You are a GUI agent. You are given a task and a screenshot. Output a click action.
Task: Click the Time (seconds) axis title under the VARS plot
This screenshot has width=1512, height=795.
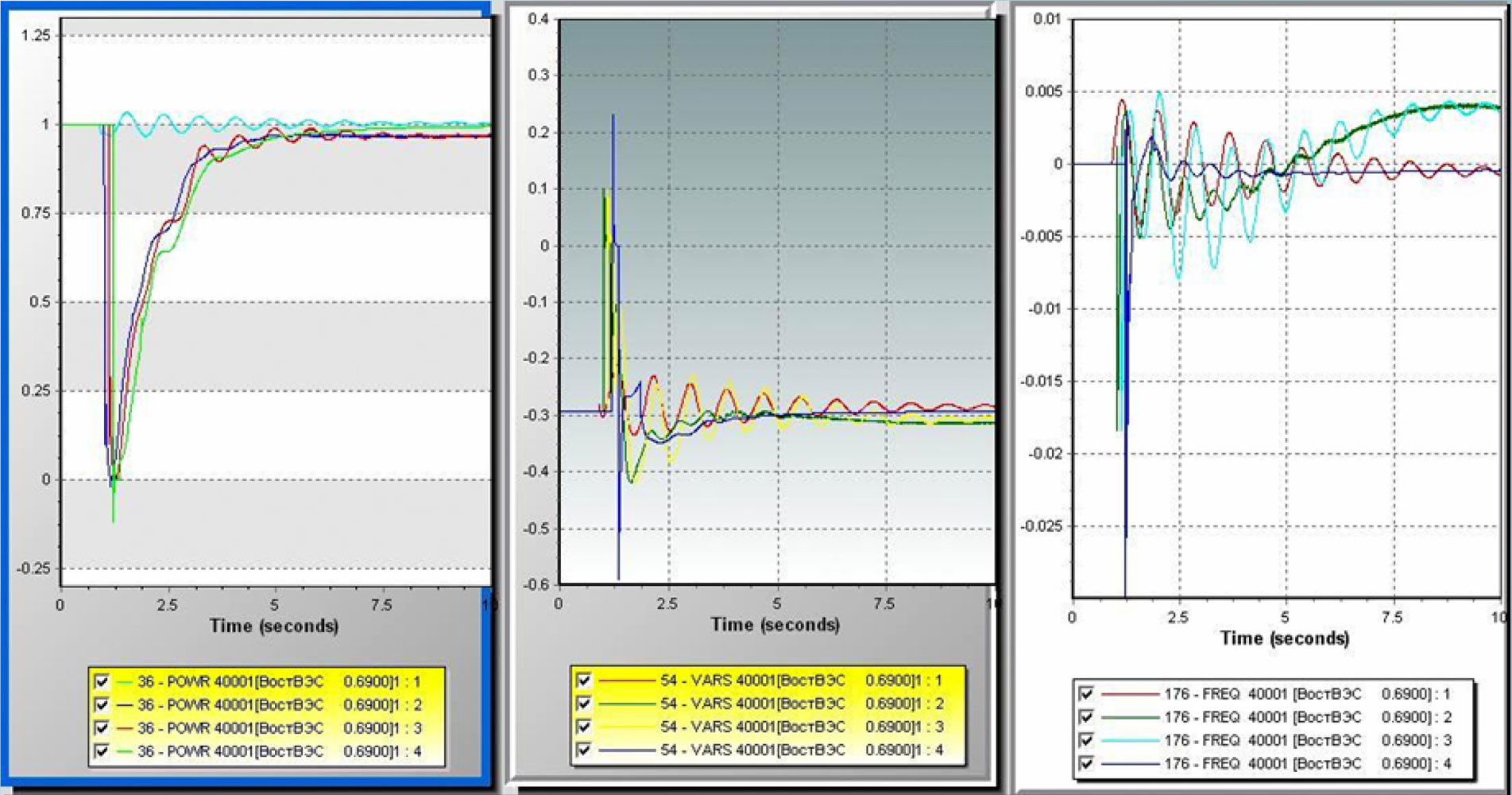(x=775, y=624)
